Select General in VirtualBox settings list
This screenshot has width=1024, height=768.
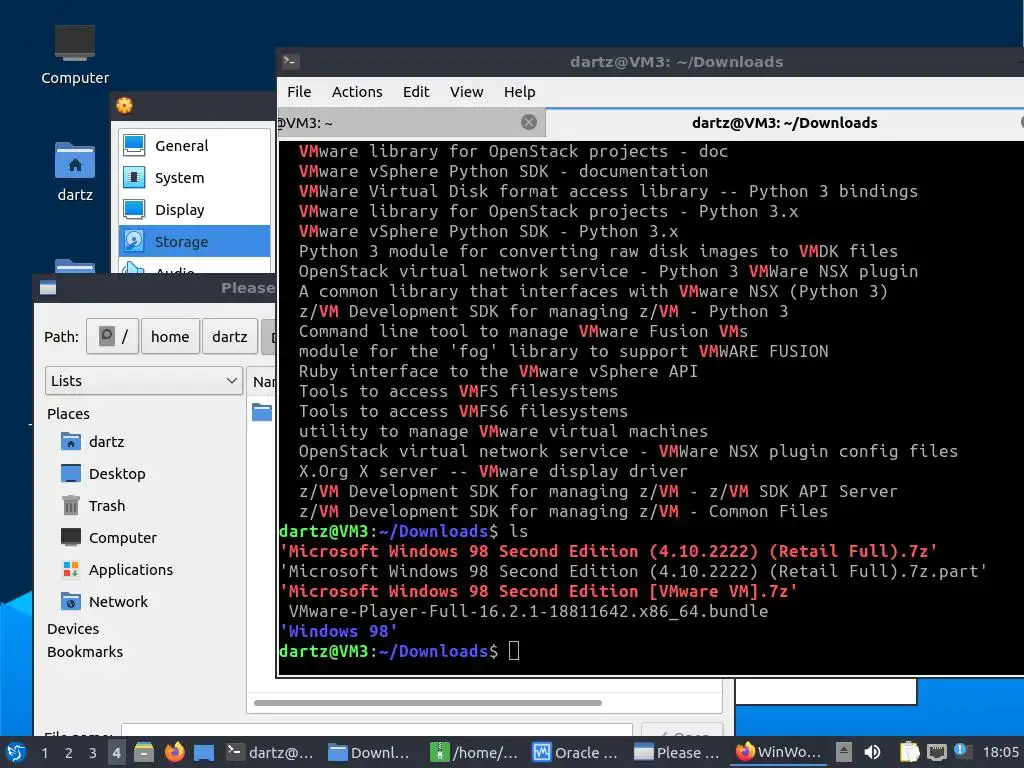click(195, 146)
